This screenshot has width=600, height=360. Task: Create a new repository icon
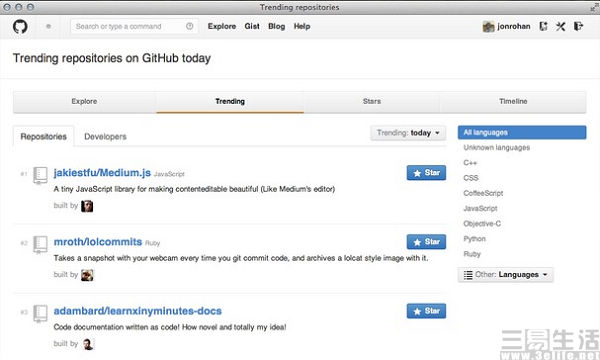[x=543, y=26]
